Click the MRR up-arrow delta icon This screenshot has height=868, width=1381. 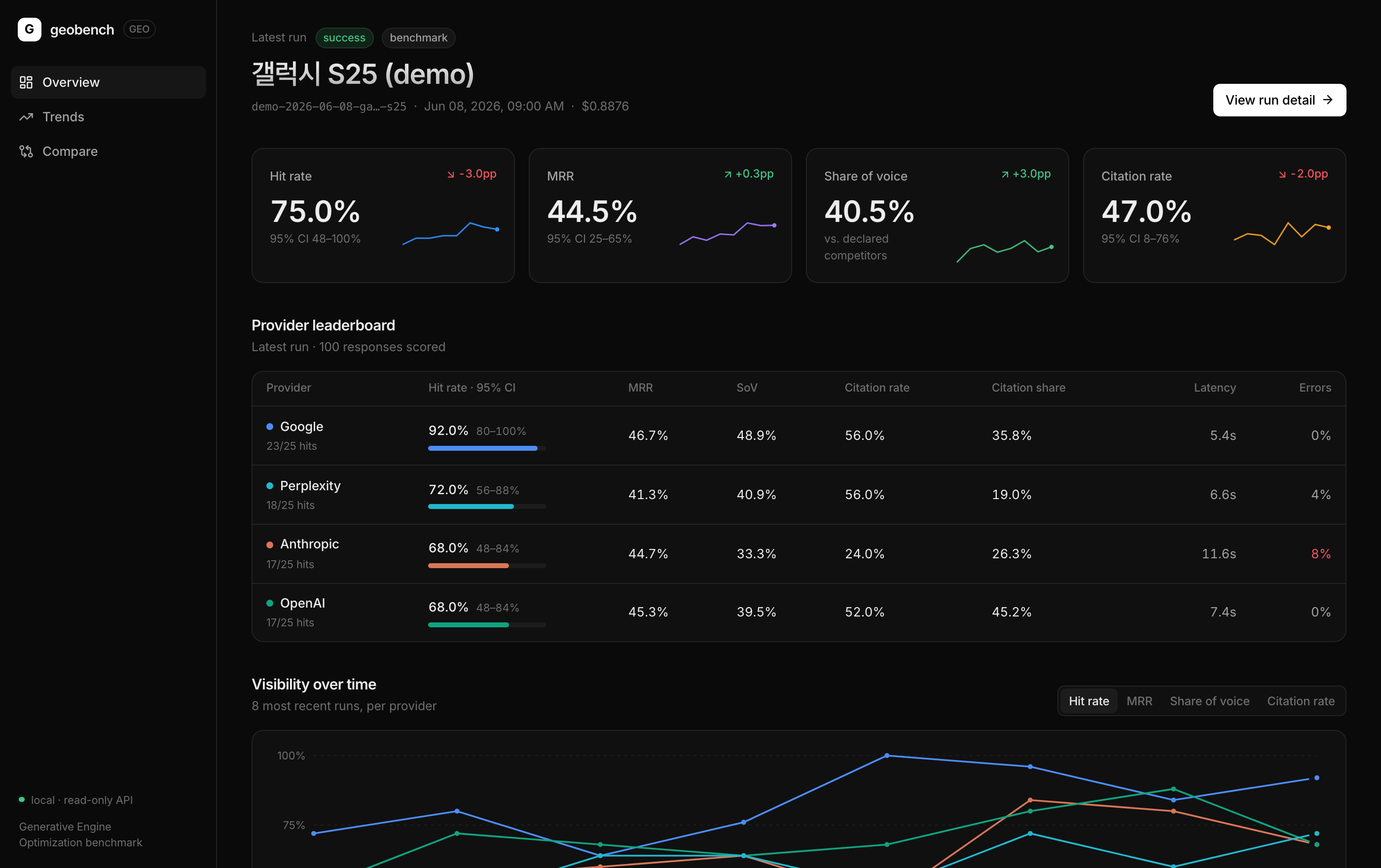pos(728,174)
